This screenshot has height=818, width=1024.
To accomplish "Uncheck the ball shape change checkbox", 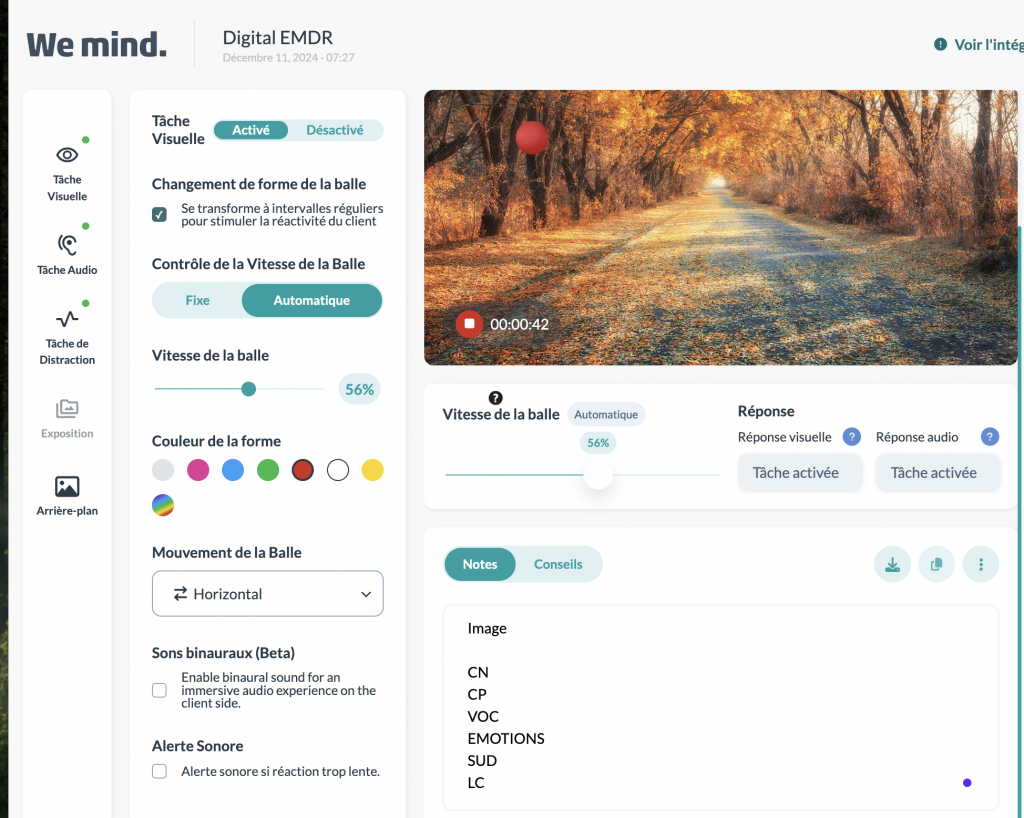I will (x=159, y=215).
